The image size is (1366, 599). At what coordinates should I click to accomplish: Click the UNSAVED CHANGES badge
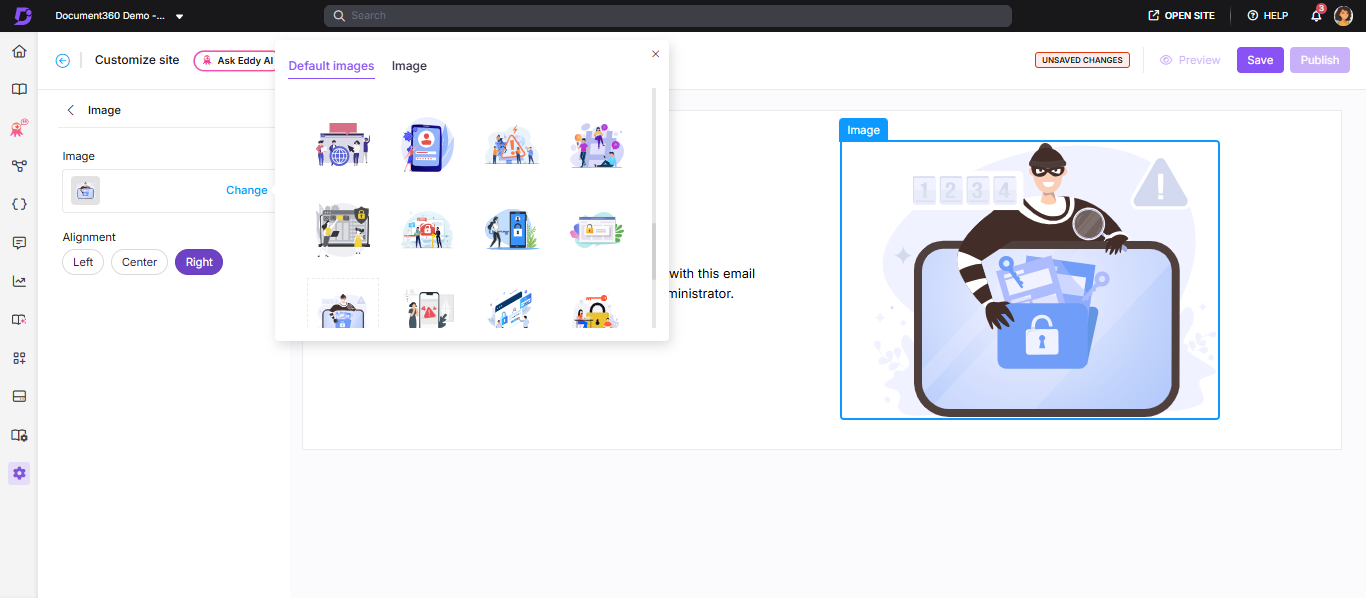tap(1082, 60)
